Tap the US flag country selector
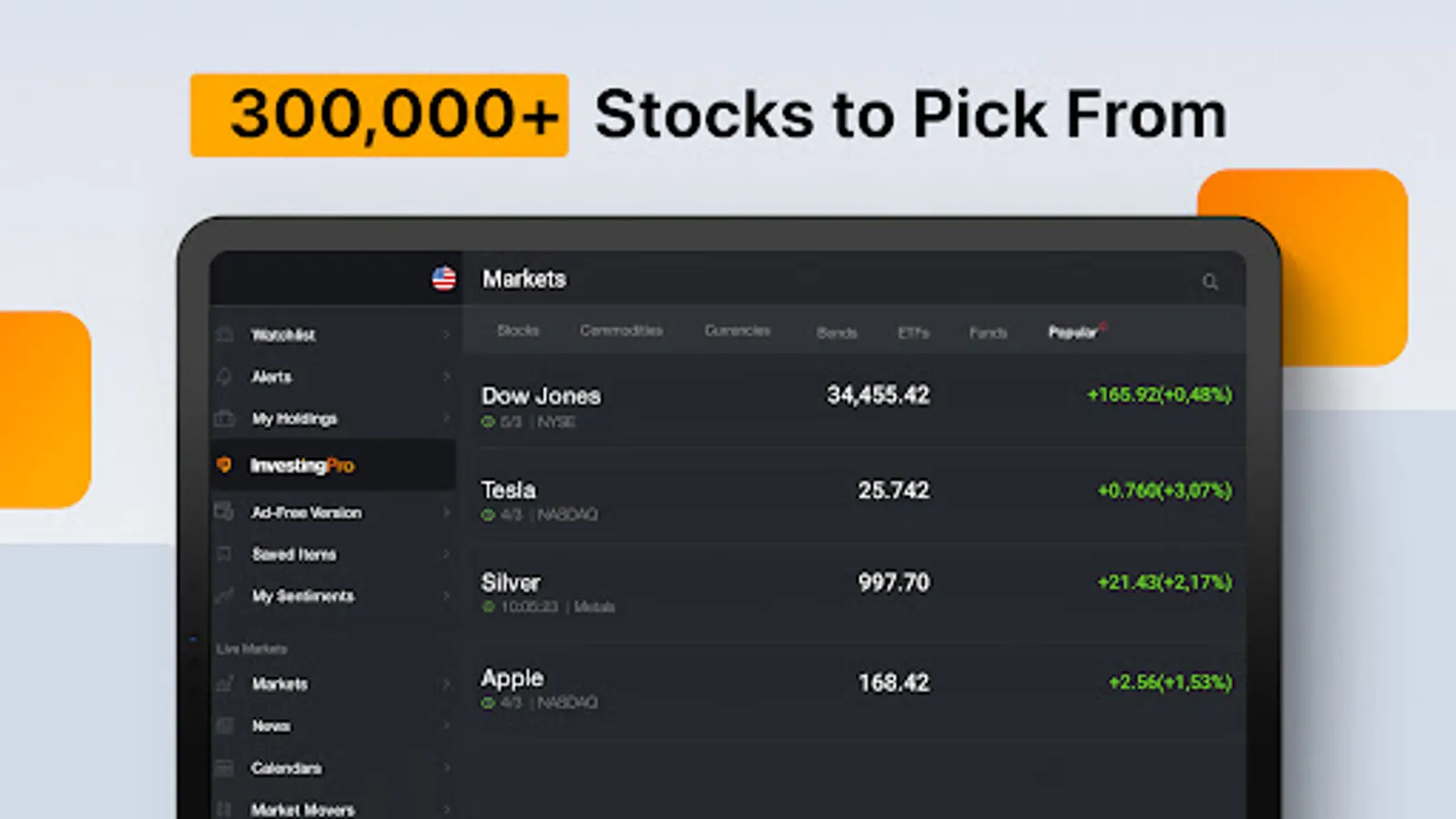The height and width of the screenshot is (819, 1456). click(x=444, y=278)
